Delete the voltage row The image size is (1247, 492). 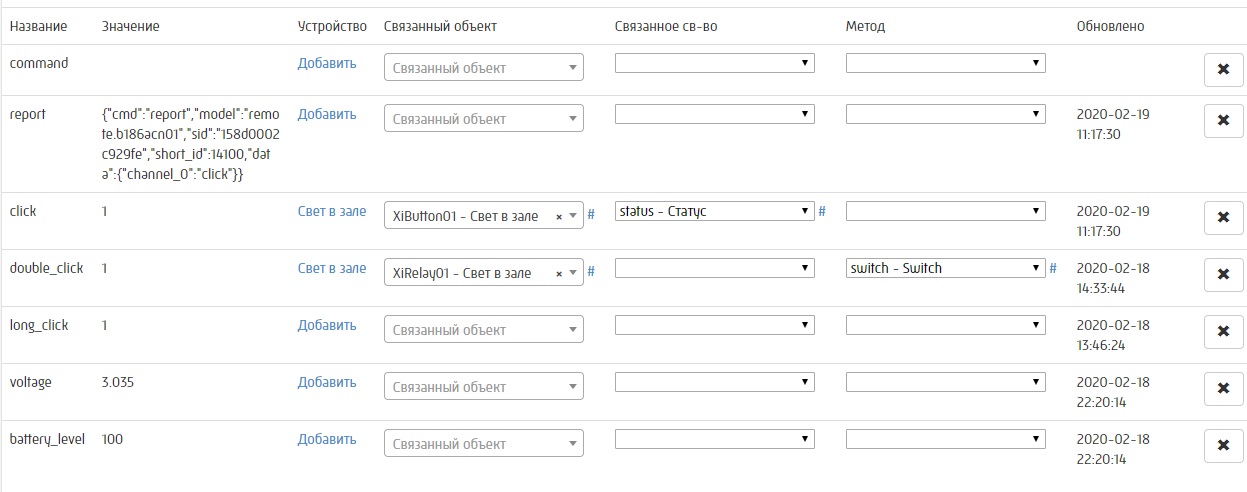[1223, 389]
